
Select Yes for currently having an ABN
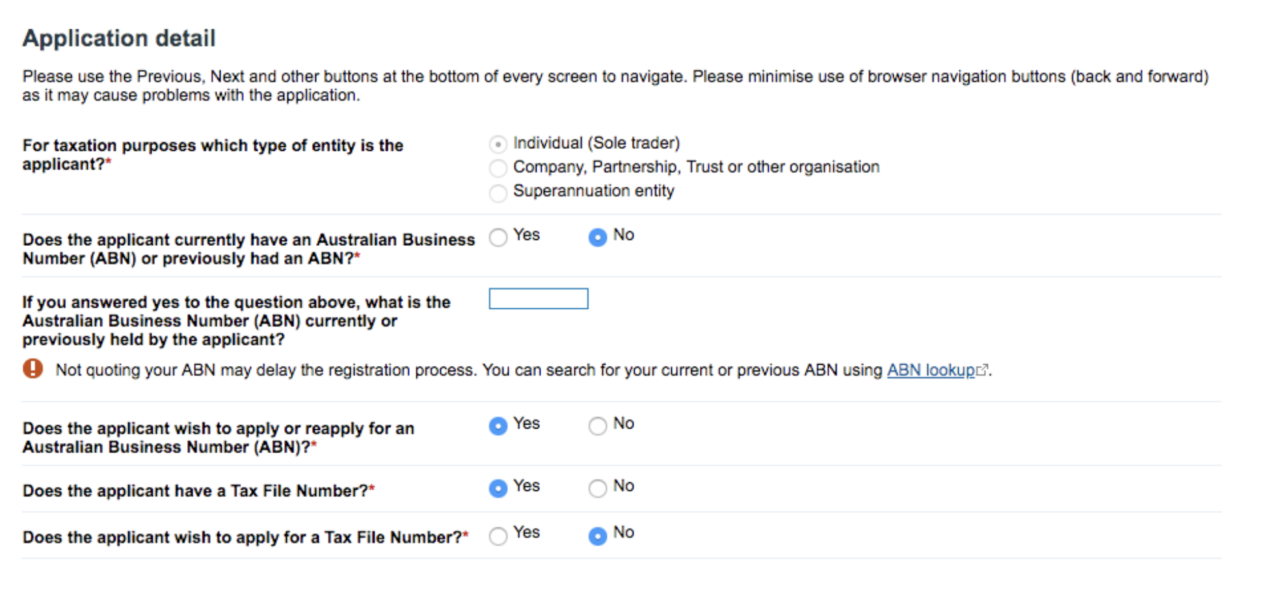(x=498, y=236)
